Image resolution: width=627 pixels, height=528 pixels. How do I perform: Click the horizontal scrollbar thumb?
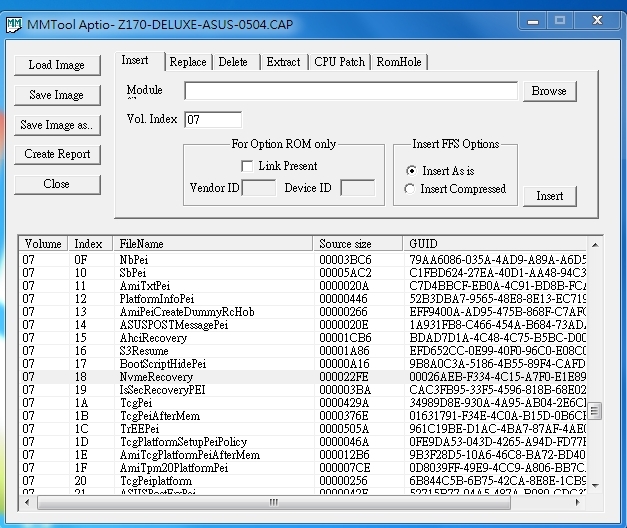274,502
